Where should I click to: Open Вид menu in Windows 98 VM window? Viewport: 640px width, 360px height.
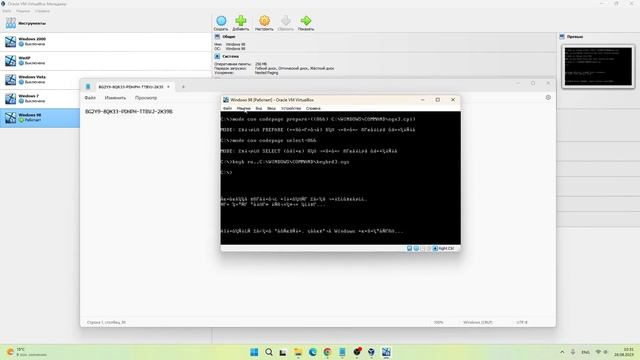[x=259, y=109]
